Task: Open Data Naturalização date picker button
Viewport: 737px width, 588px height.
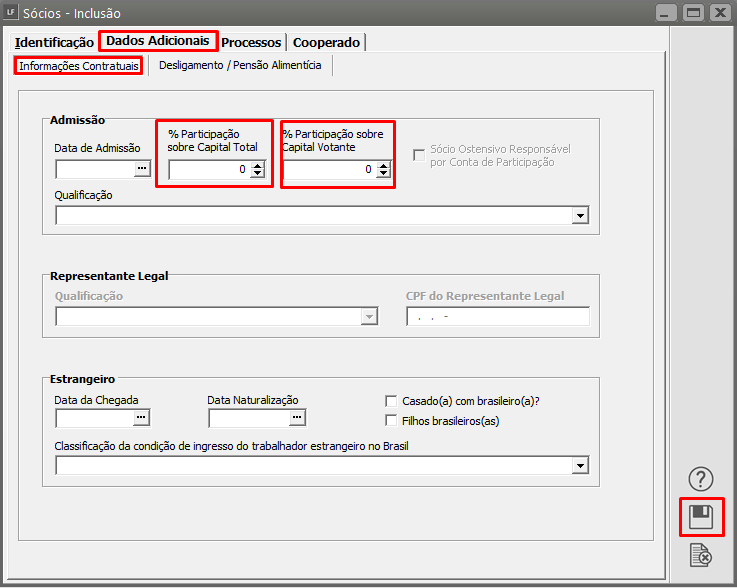Action: [x=296, y=417]
